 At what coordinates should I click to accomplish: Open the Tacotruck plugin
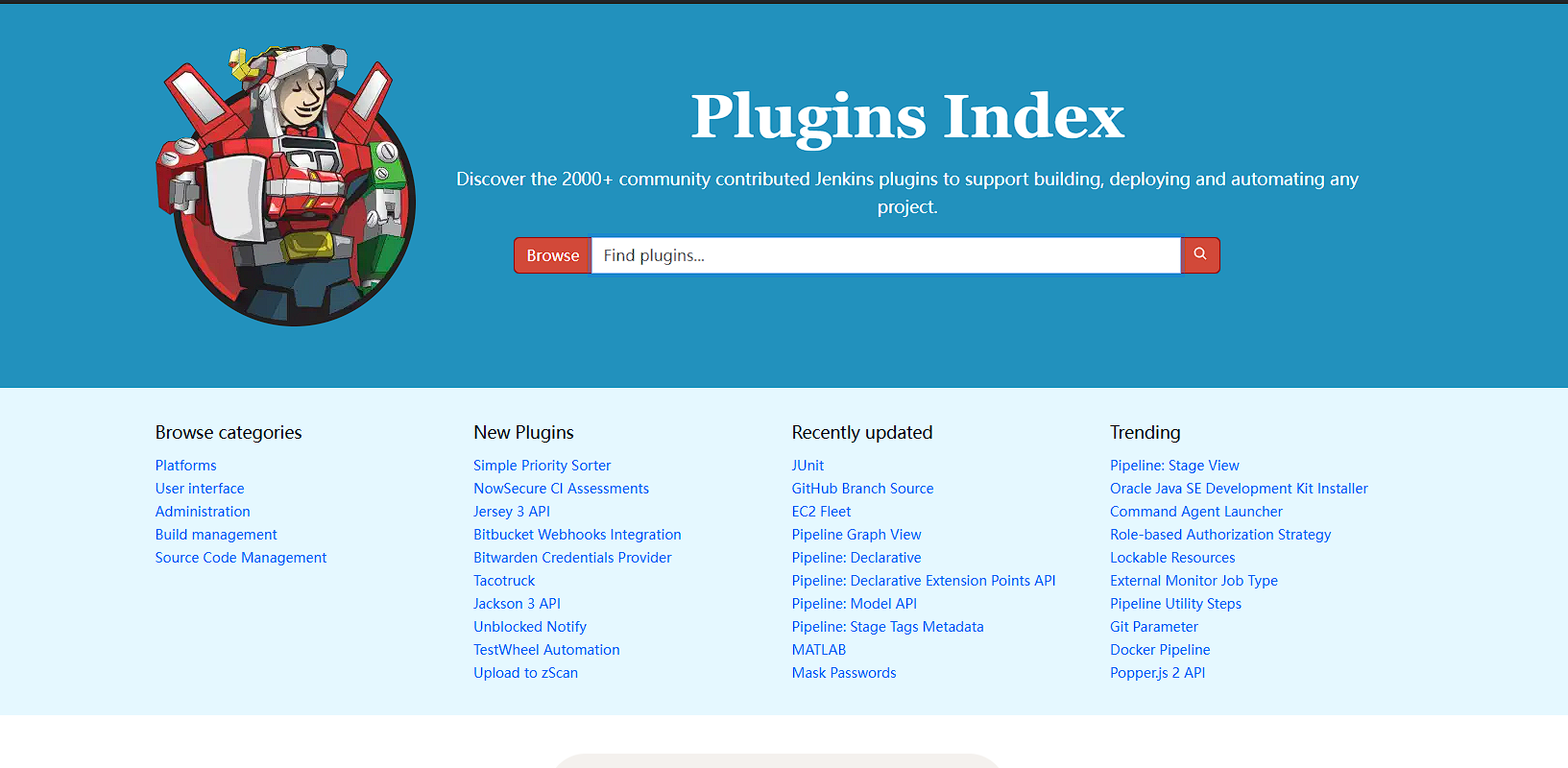[504, 581]
